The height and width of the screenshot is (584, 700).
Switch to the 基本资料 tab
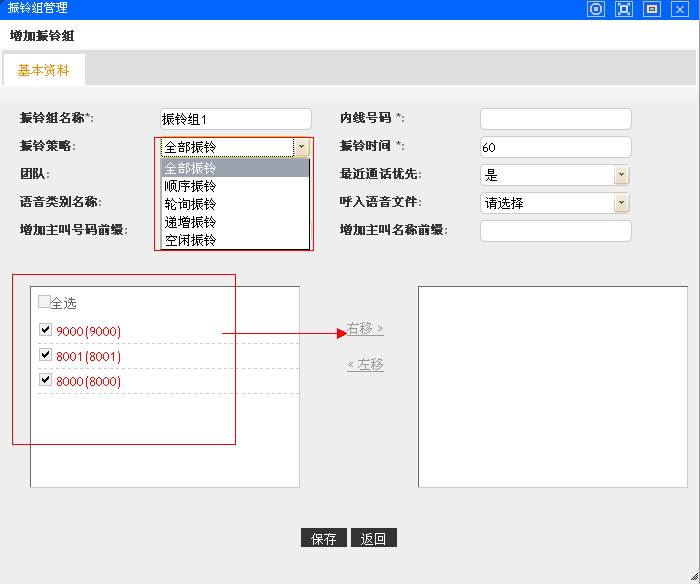[x=44, y=70]
